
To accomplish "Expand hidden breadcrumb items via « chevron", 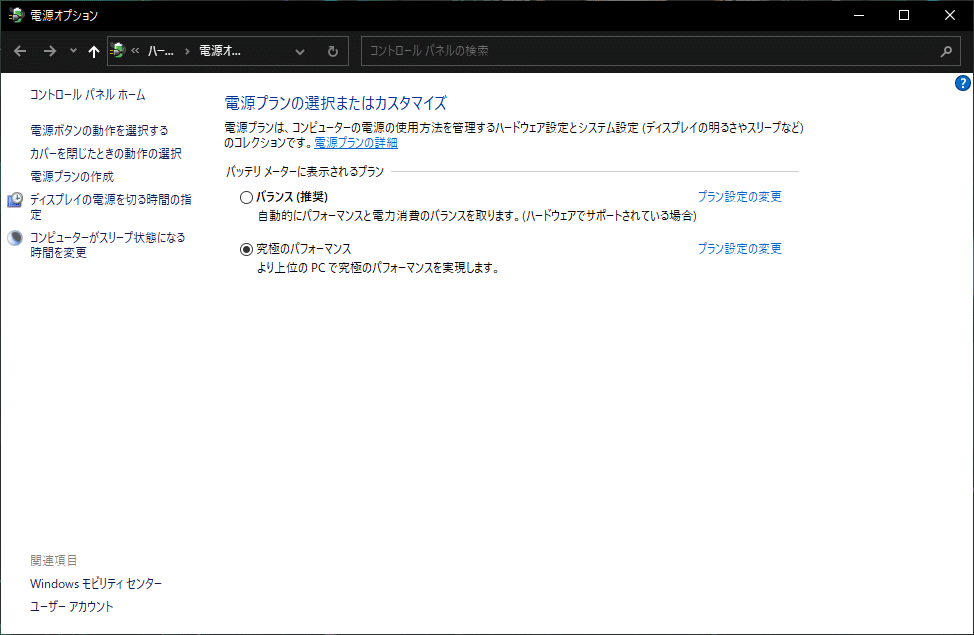I will [x=136, y=51].
